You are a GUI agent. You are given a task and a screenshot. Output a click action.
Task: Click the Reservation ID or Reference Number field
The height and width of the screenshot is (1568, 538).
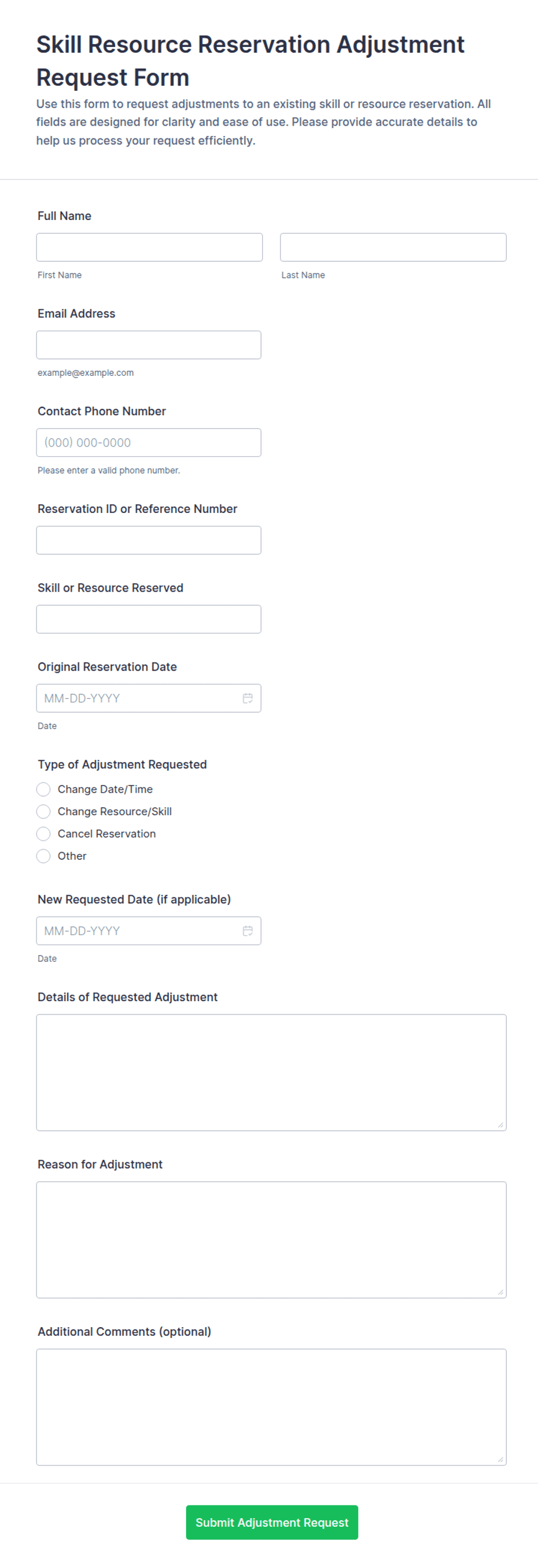[x=149, y=540]
